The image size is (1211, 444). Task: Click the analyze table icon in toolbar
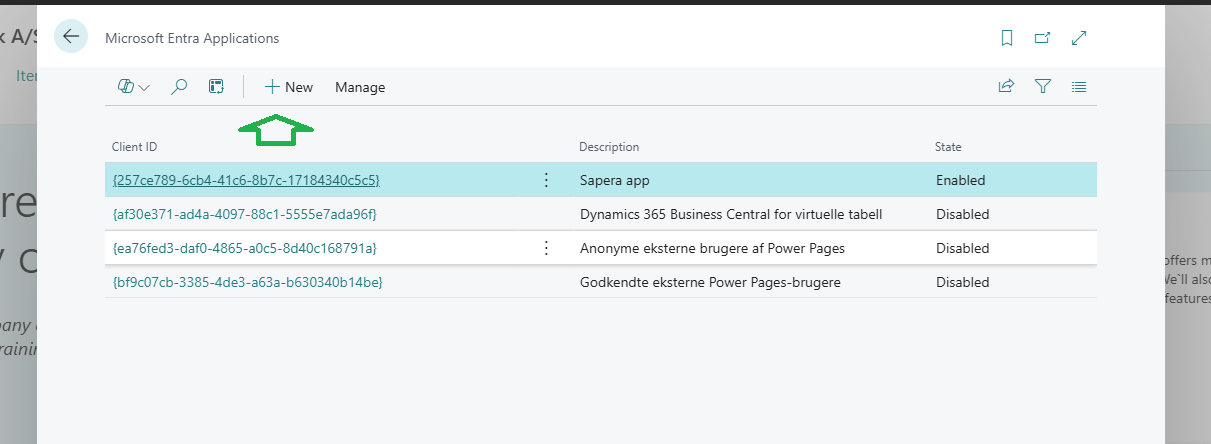(216, 87)
